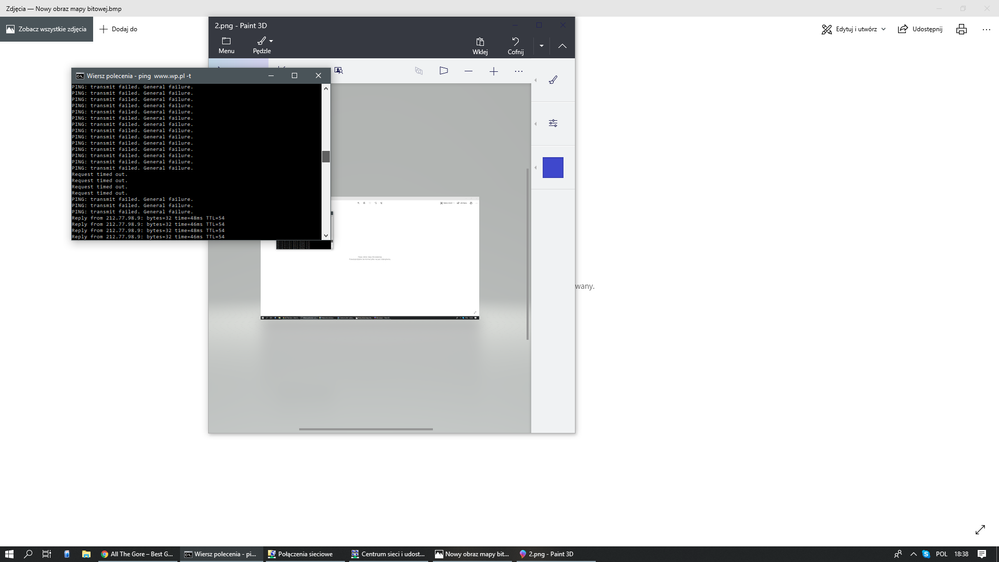999x562 pixels.
Task: Click the Paint 3D horizontal scrollbar
Action: click(x=366, y=429)
